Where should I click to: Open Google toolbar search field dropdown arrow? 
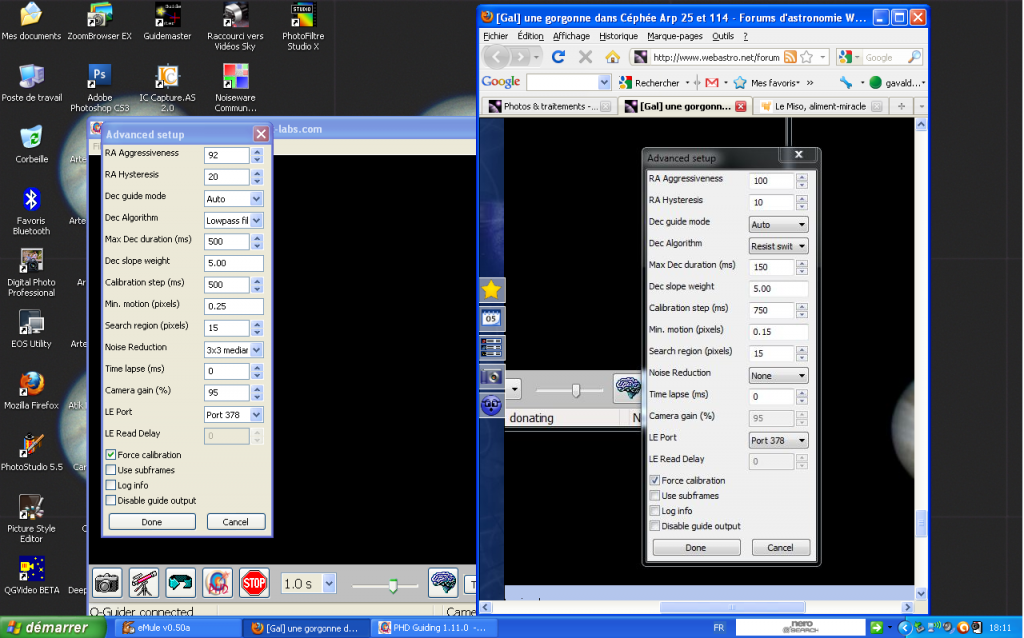[x=604, y=83]
